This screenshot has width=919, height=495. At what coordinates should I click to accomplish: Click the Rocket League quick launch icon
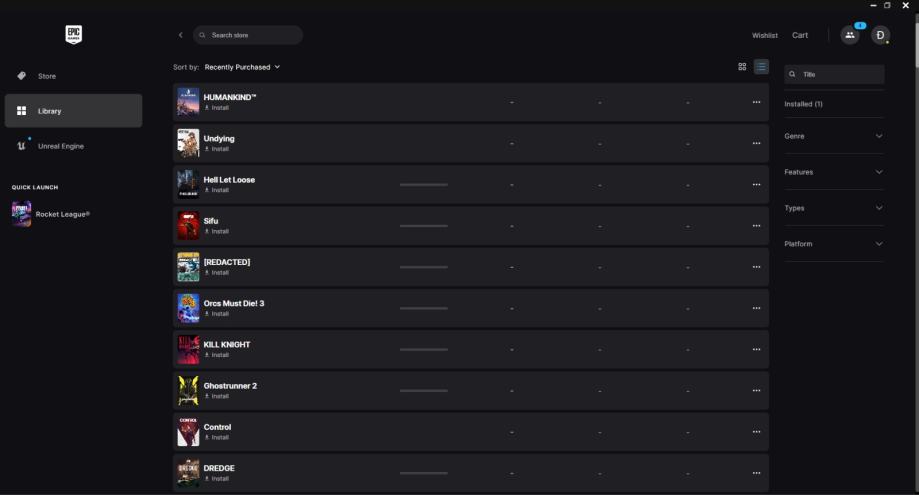click(x=22, y=214)
